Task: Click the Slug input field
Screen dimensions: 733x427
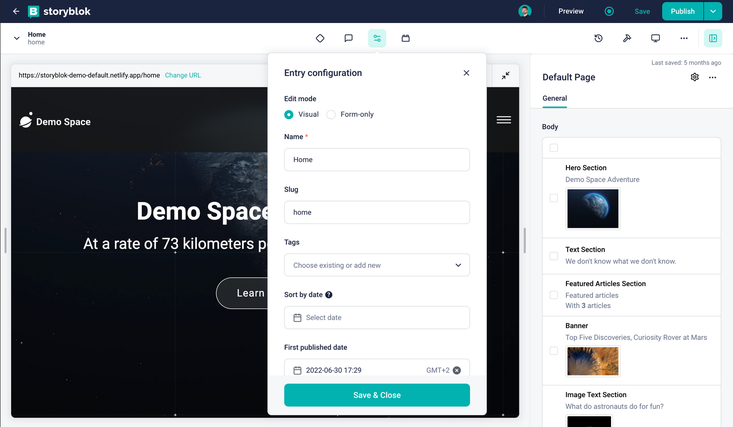Action: [377, 212]
